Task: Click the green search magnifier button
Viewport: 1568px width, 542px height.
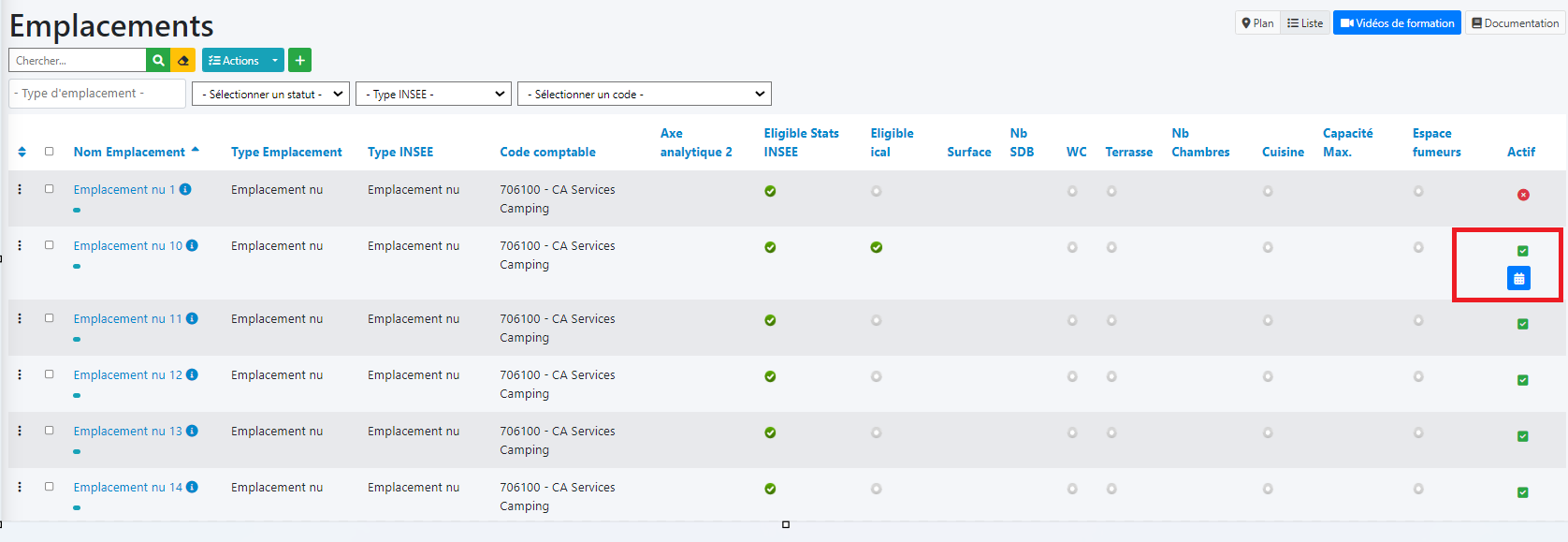Action: (x=158, y=61)
